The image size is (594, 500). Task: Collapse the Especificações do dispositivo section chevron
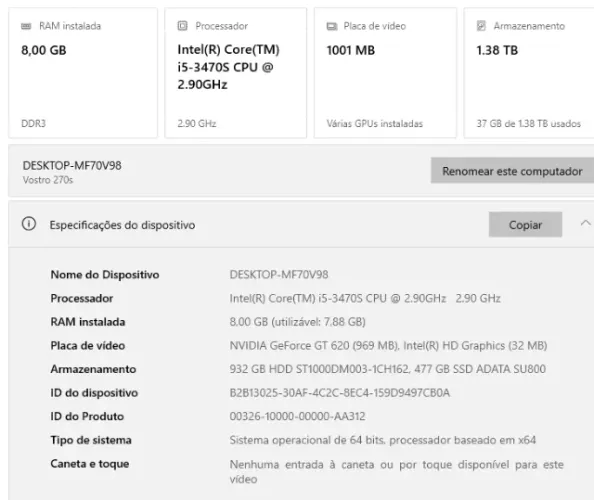585,223
